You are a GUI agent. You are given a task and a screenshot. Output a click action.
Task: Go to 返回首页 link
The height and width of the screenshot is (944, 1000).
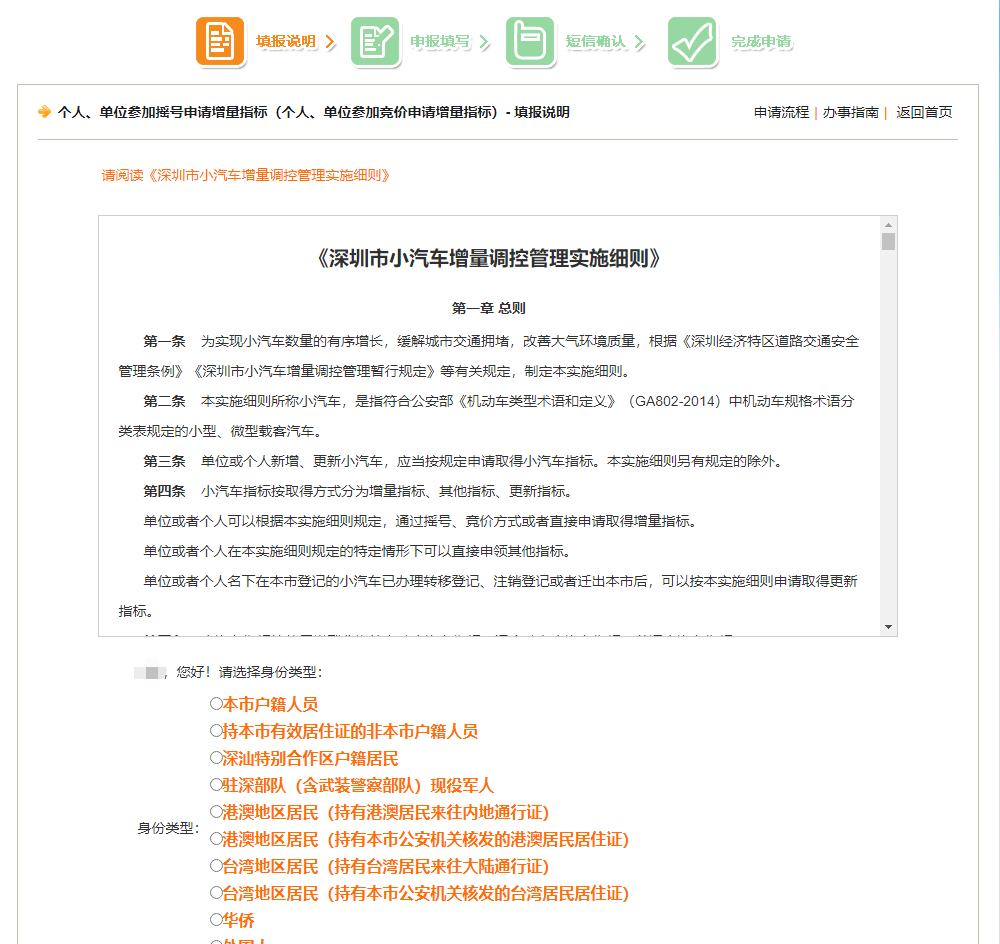923,112
